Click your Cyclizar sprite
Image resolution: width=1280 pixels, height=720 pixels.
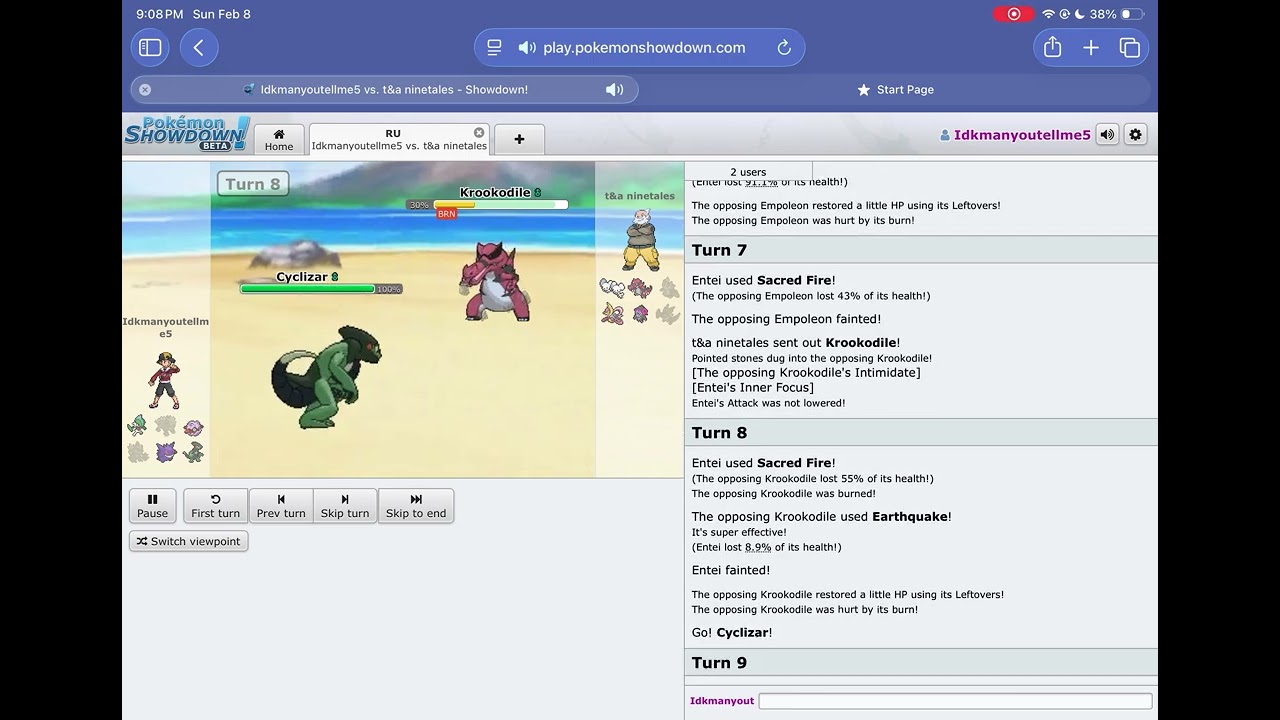point(326,376)
